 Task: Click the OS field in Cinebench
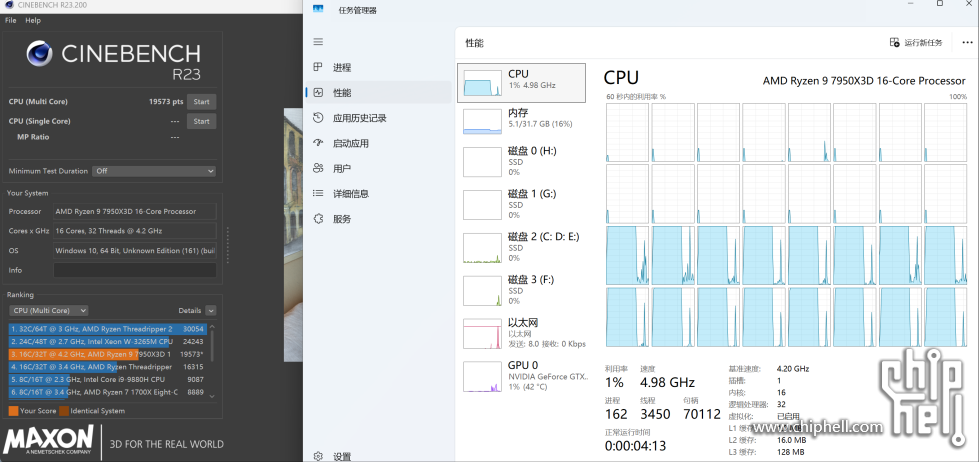point(135,250)
